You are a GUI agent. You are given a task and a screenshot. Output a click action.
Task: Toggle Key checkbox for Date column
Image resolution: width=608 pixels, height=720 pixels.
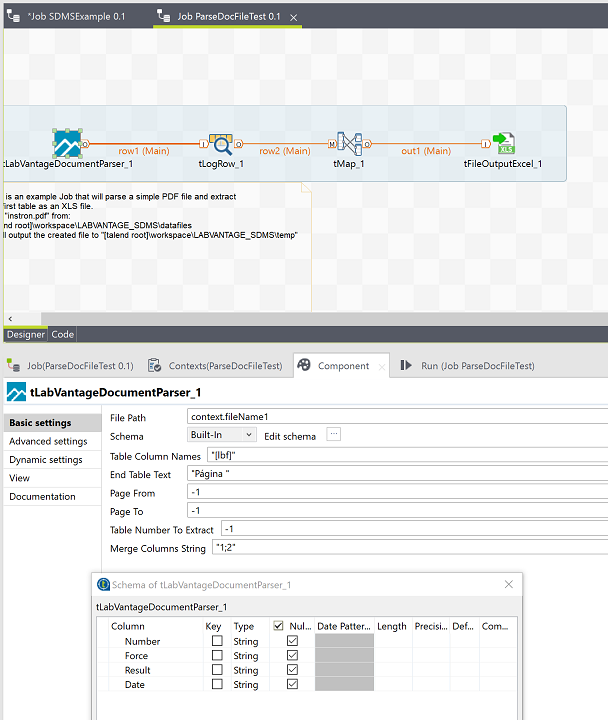click(217, 684)
